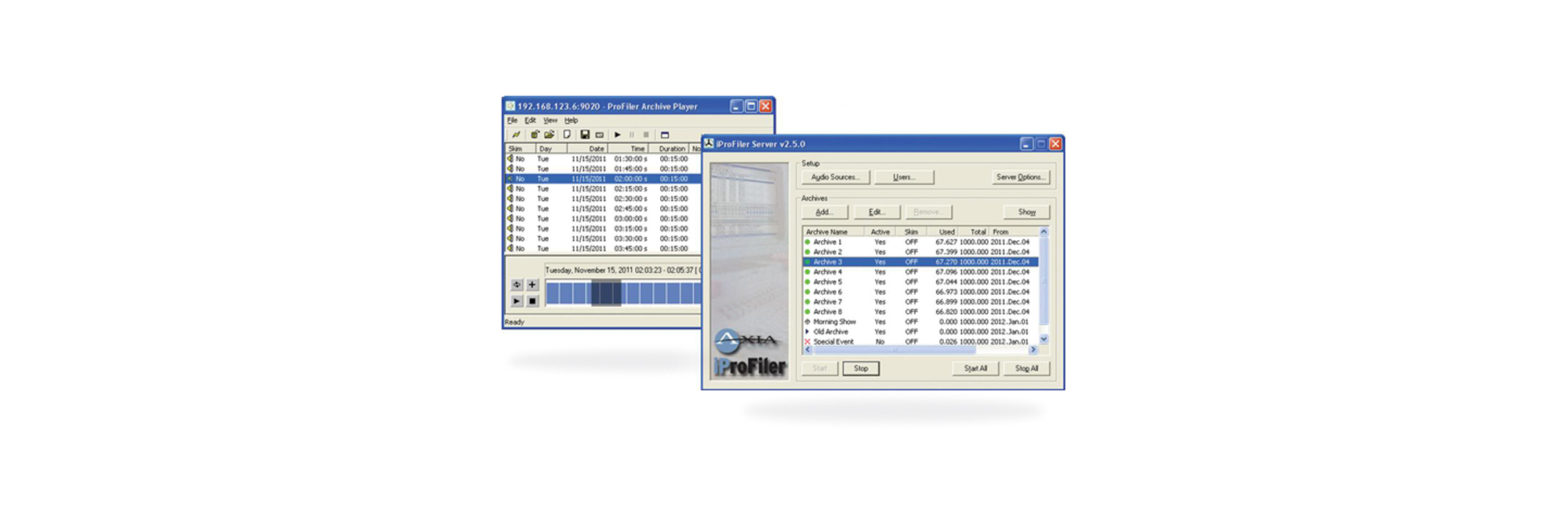Click the plus button beside the timeline
Viewport: 1568px width, 510px height.
point(532,285)
